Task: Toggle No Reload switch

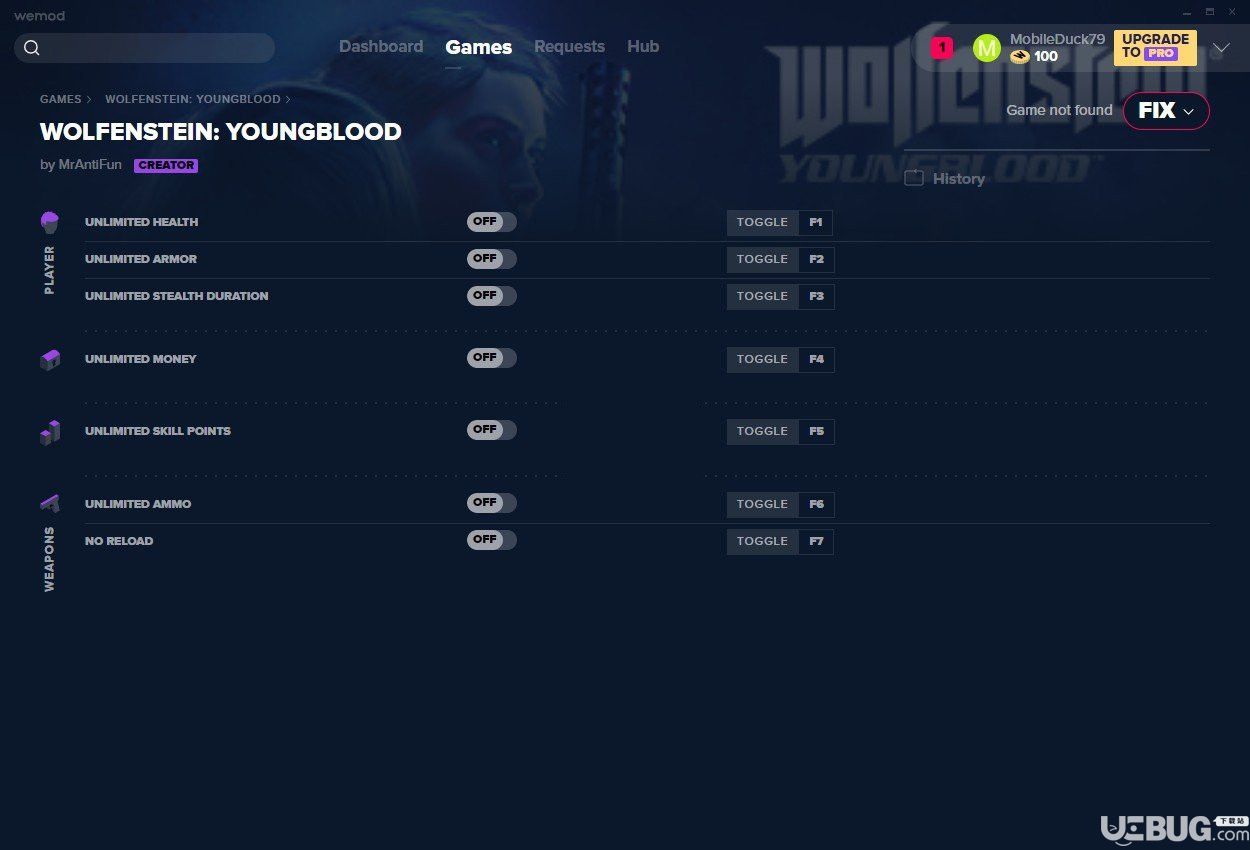Action: (x=492, y=540)
